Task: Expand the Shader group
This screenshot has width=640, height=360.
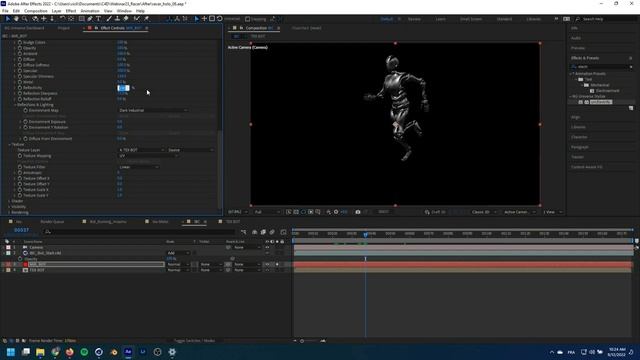Action: pyautogui.click(x=9, y=201)
